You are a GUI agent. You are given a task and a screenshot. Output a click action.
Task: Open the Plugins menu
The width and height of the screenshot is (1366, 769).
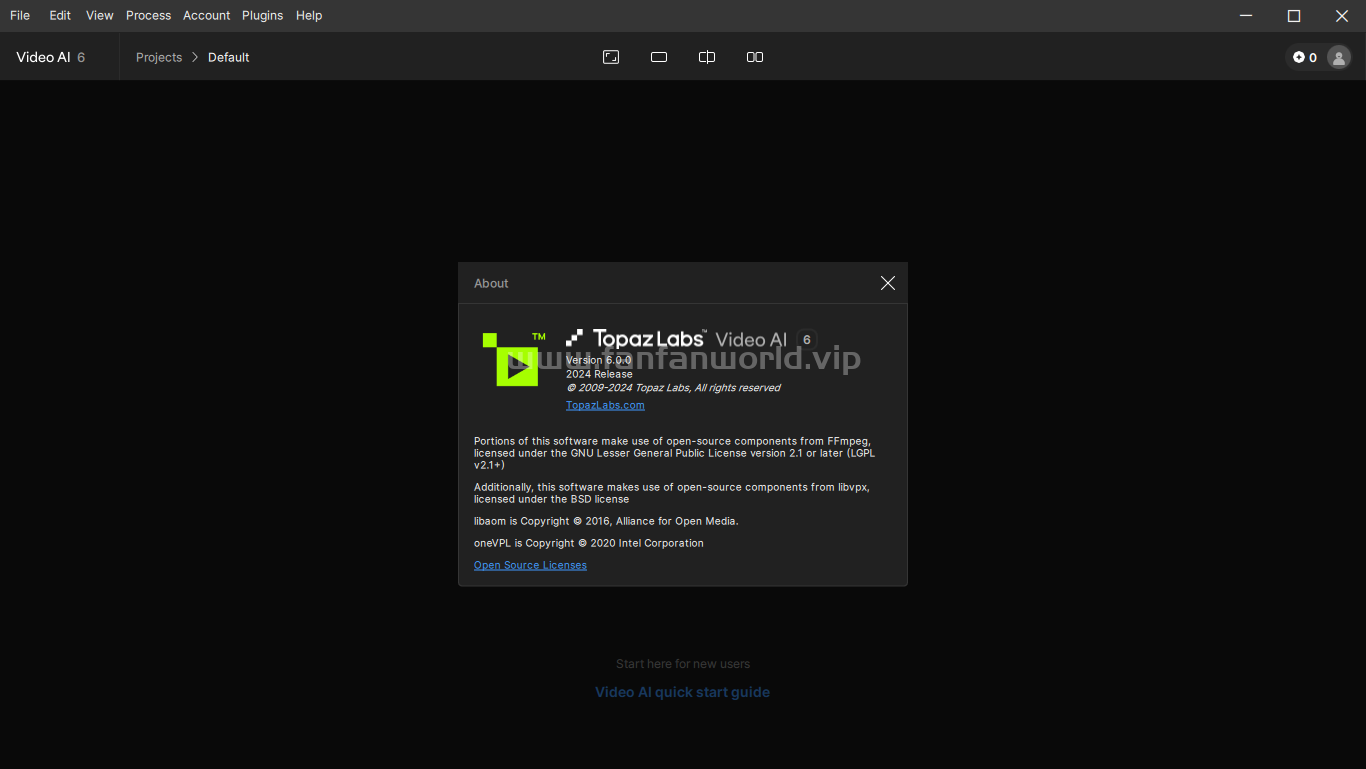tap(262, 15)
